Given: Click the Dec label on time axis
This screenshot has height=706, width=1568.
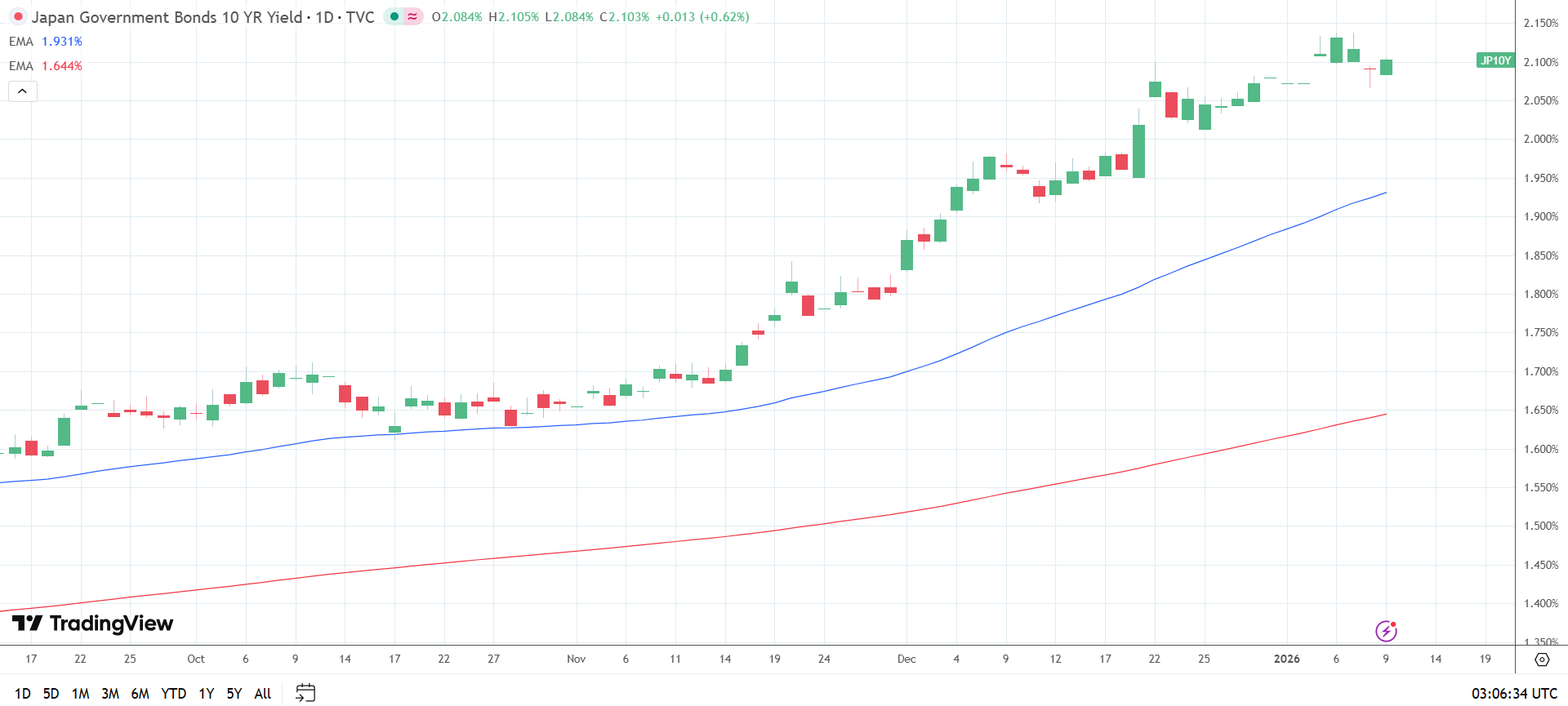Looking at the screenshot, I should 906,659.
